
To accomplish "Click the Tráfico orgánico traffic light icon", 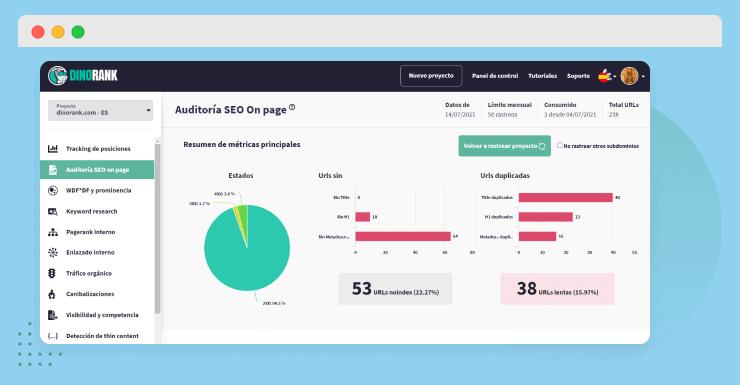I will point(52,273).
